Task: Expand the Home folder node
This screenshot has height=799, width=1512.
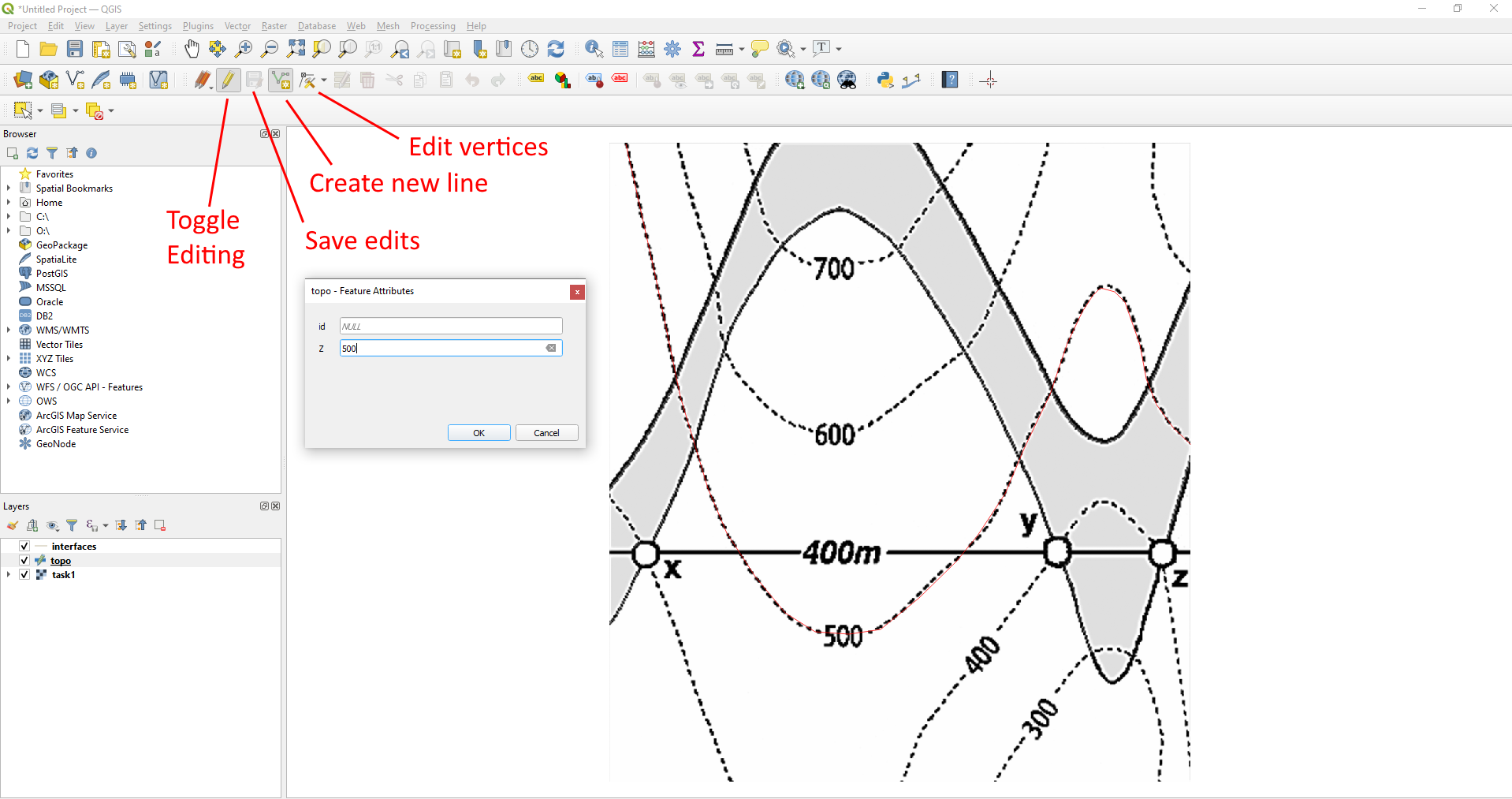Action: pyautogui.click(x=9, y=202)
